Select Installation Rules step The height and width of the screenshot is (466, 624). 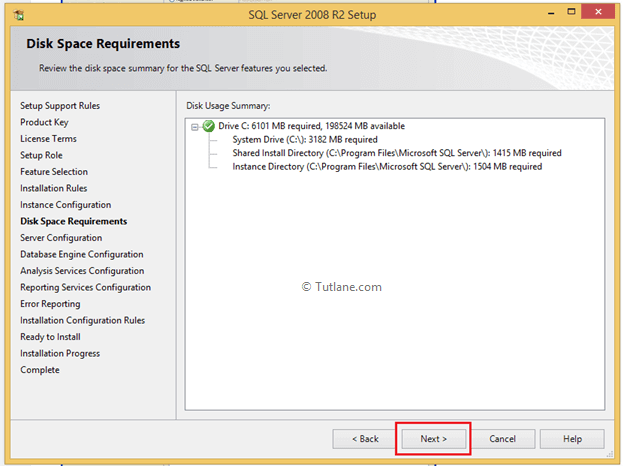[54, 188]
